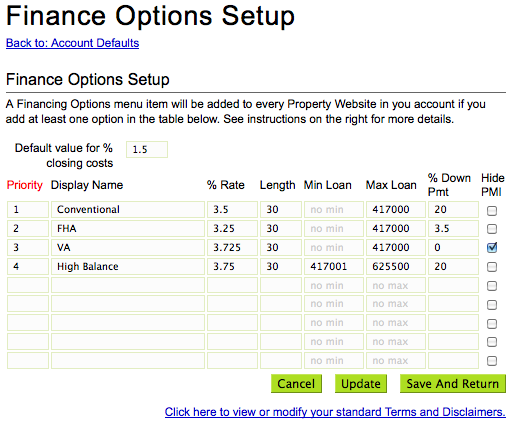The height and width of the screenshot is (426, 516).
Task: Open the Back to: Account Defaults link
Action: tap(72, 43)
